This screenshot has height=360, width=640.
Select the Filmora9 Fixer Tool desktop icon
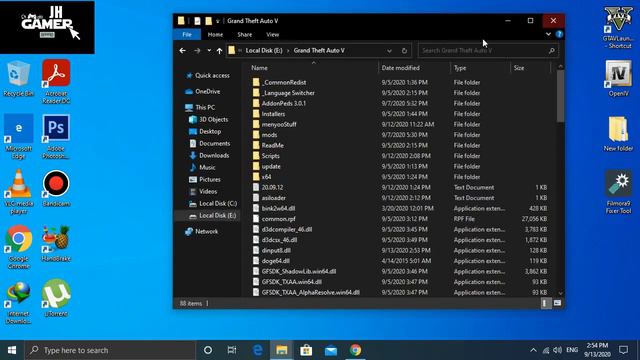click(618, 192)
